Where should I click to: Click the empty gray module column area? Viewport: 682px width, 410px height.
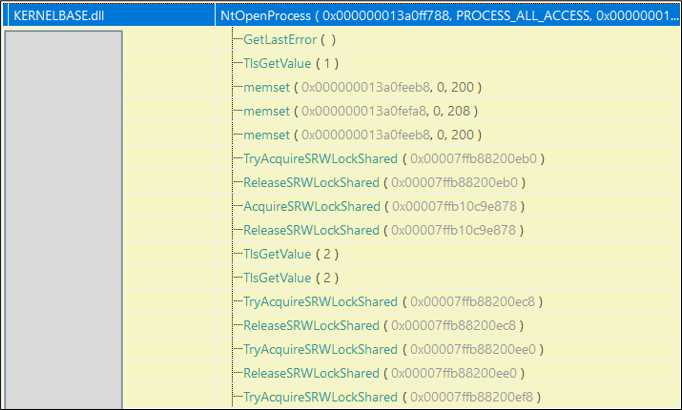(63, 220)
